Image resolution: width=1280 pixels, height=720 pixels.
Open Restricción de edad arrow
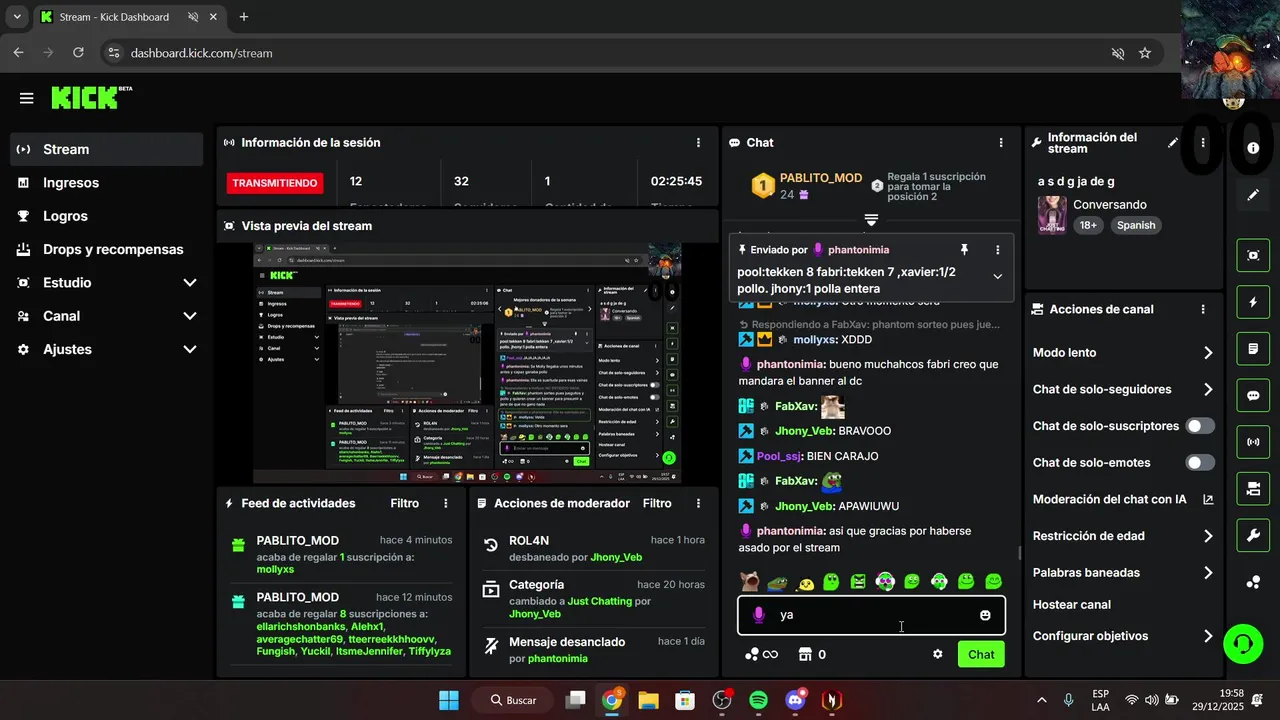point(1207,536)
